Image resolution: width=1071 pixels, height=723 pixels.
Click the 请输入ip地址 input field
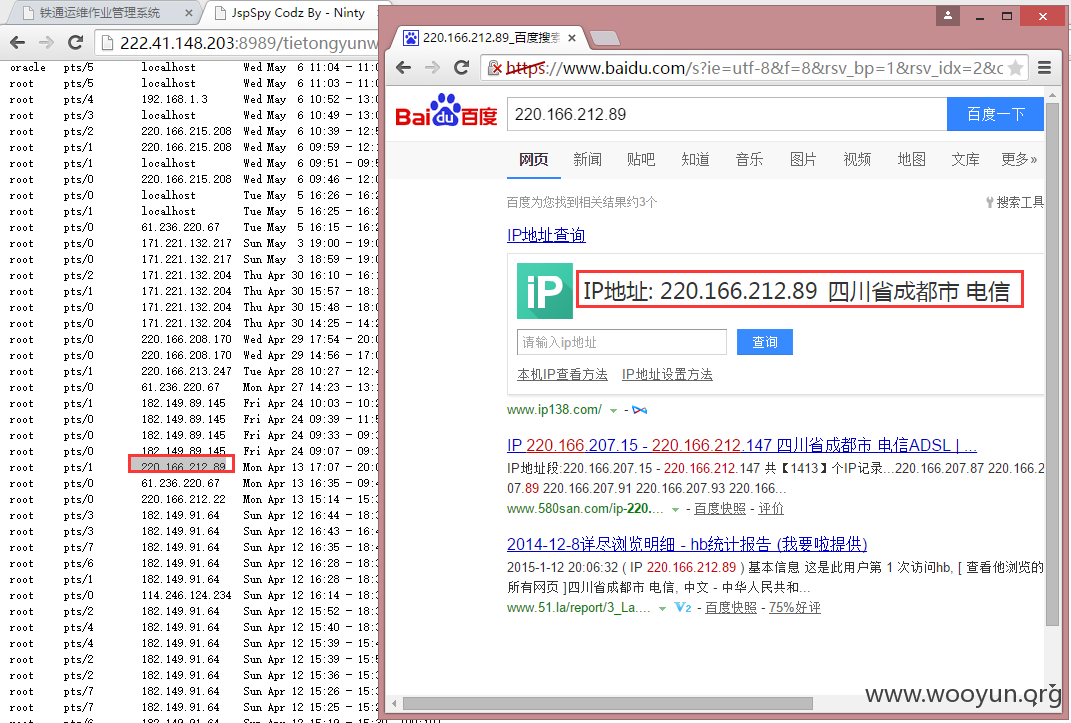pos(621,342)
